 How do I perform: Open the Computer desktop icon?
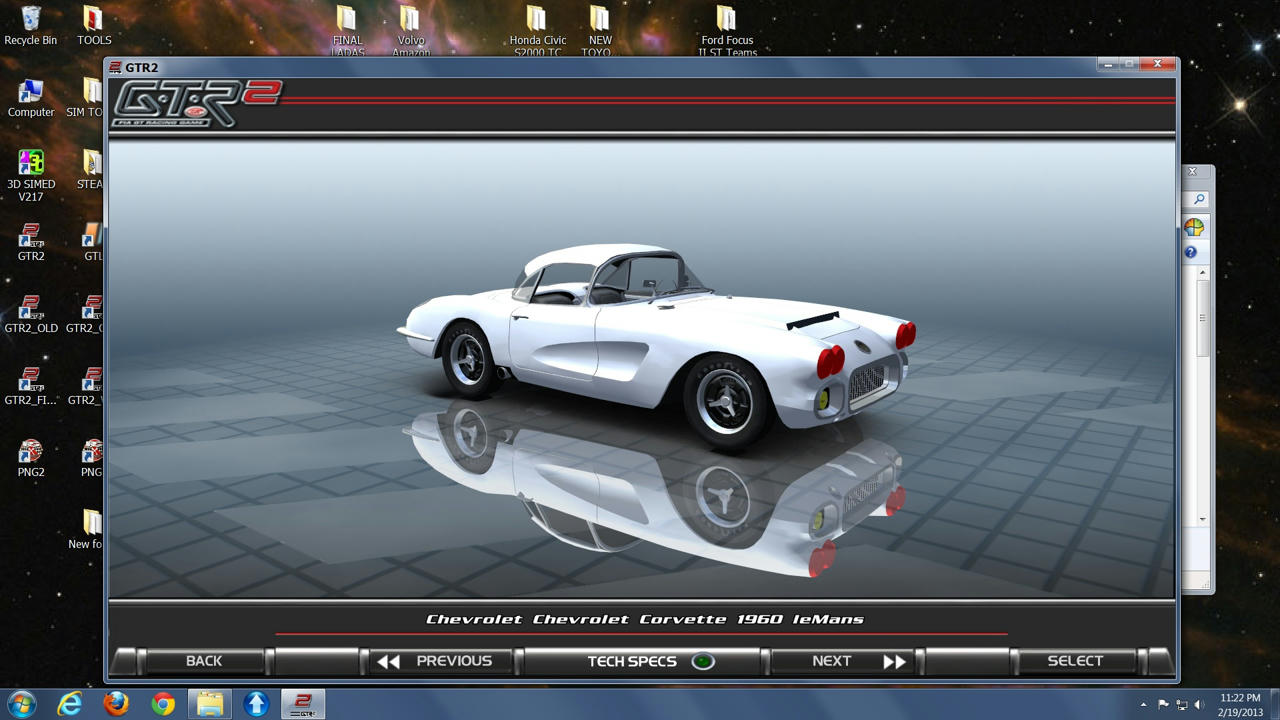point(30,98)
